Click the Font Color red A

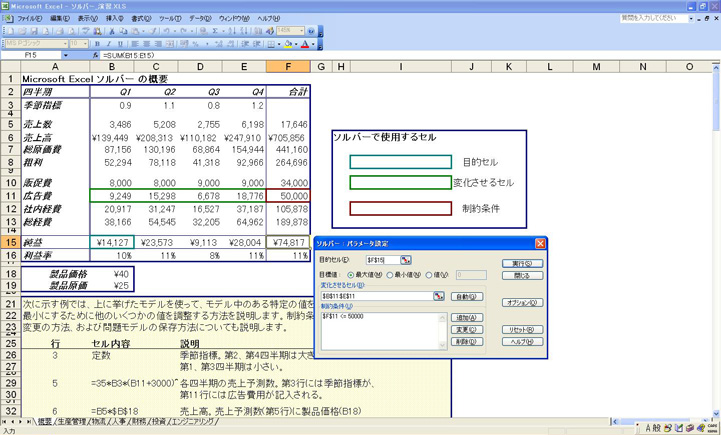[x=305, y=44]
